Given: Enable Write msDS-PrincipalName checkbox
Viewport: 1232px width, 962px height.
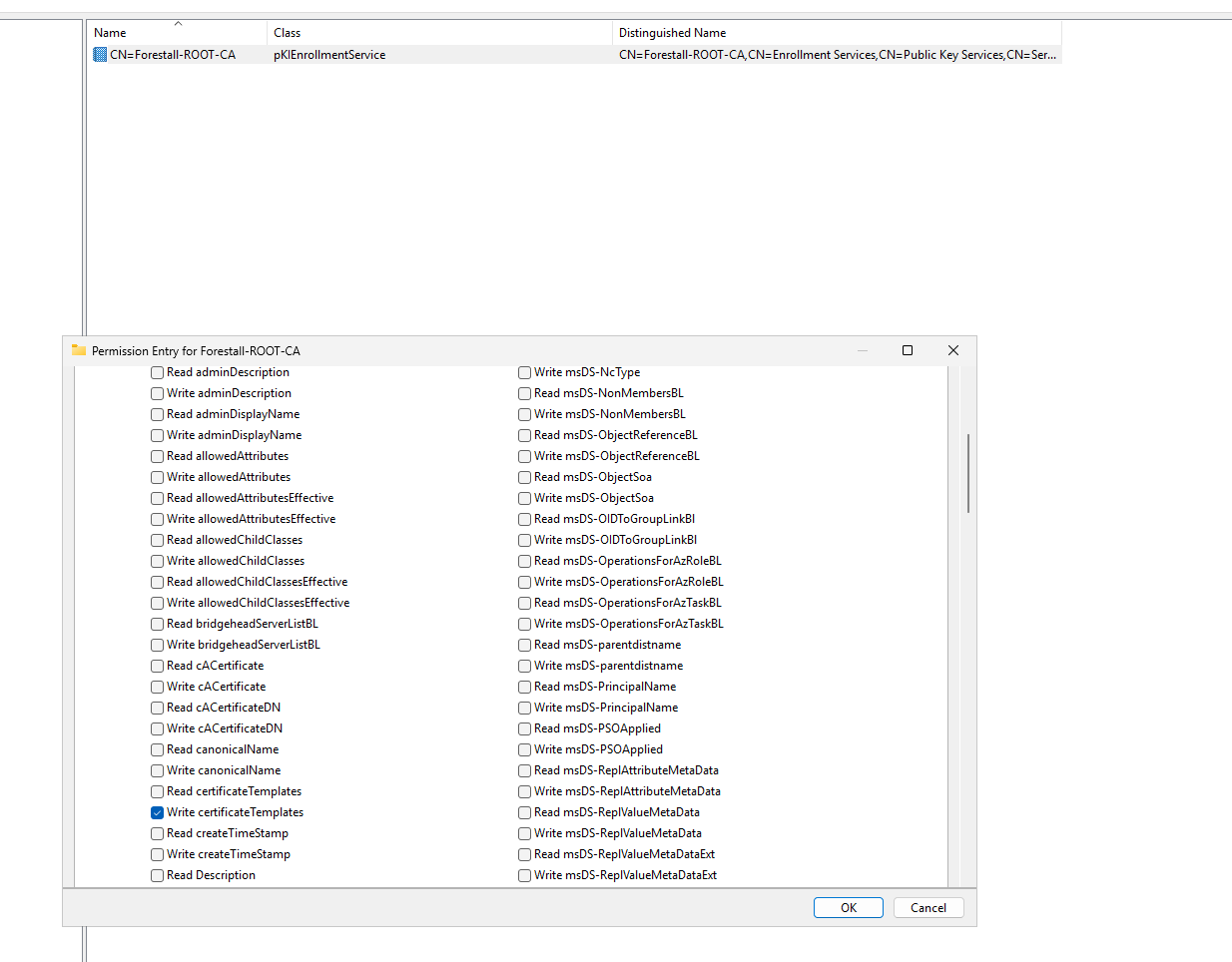Looking at the screenshot, I should 525,709.
